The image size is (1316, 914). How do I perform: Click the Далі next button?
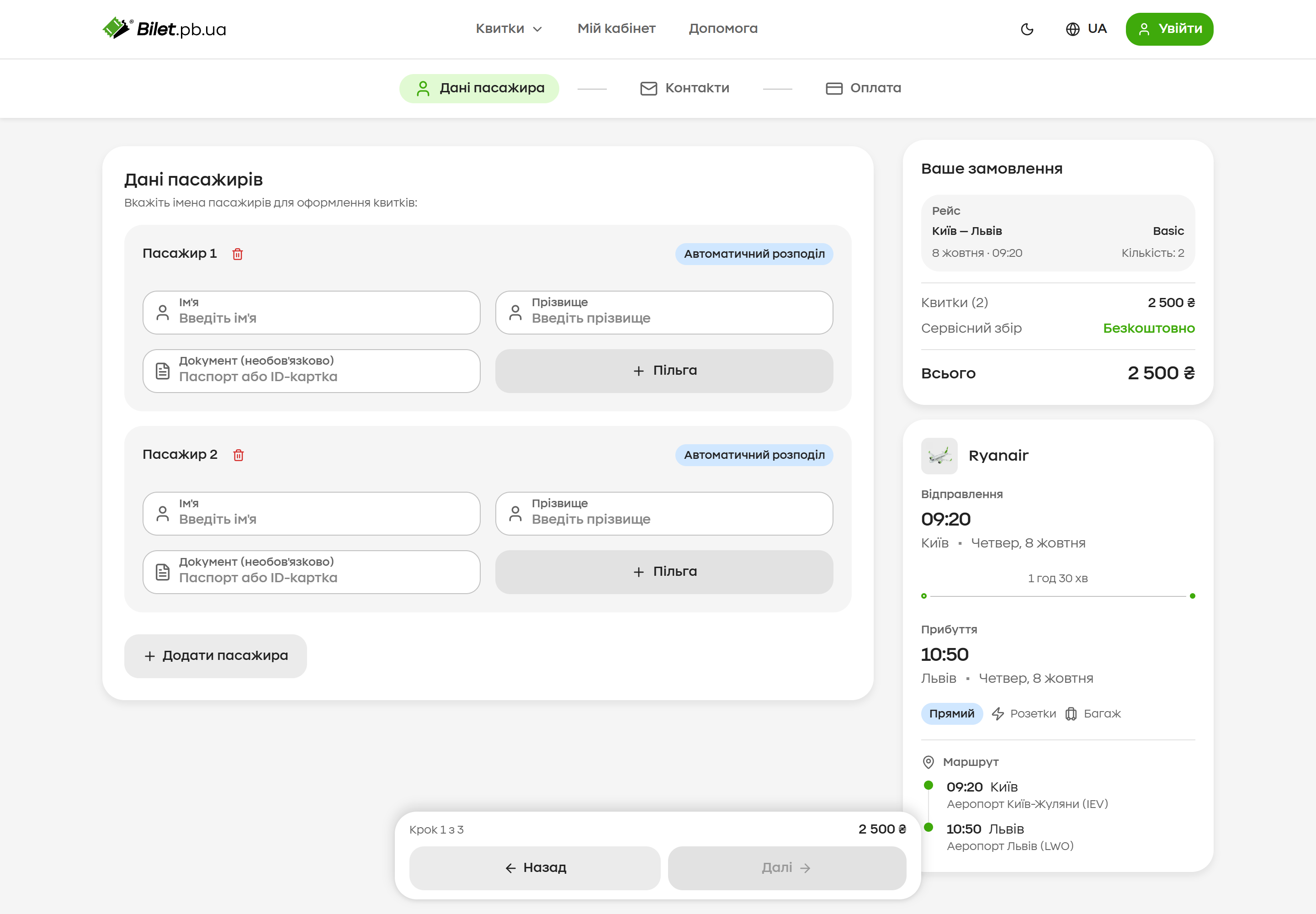(787, 868)
